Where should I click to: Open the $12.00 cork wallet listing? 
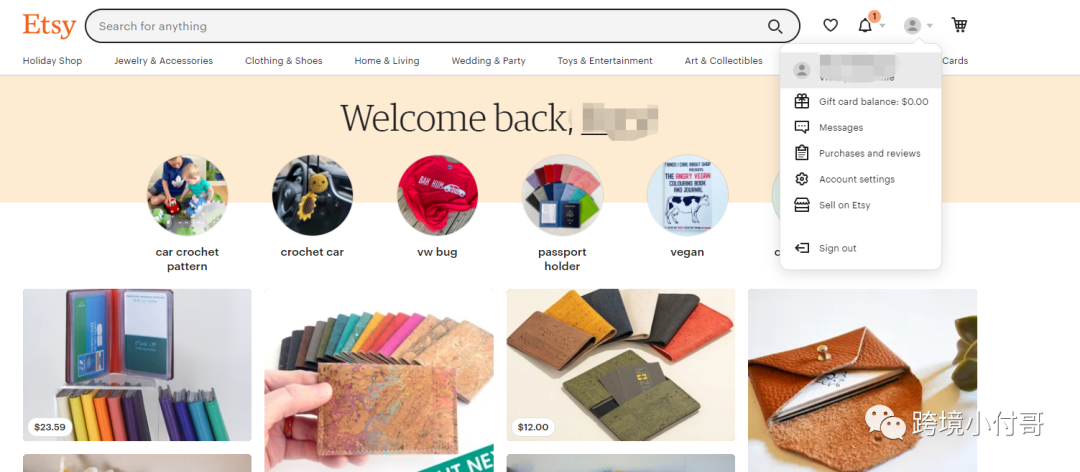click(621, 365)
